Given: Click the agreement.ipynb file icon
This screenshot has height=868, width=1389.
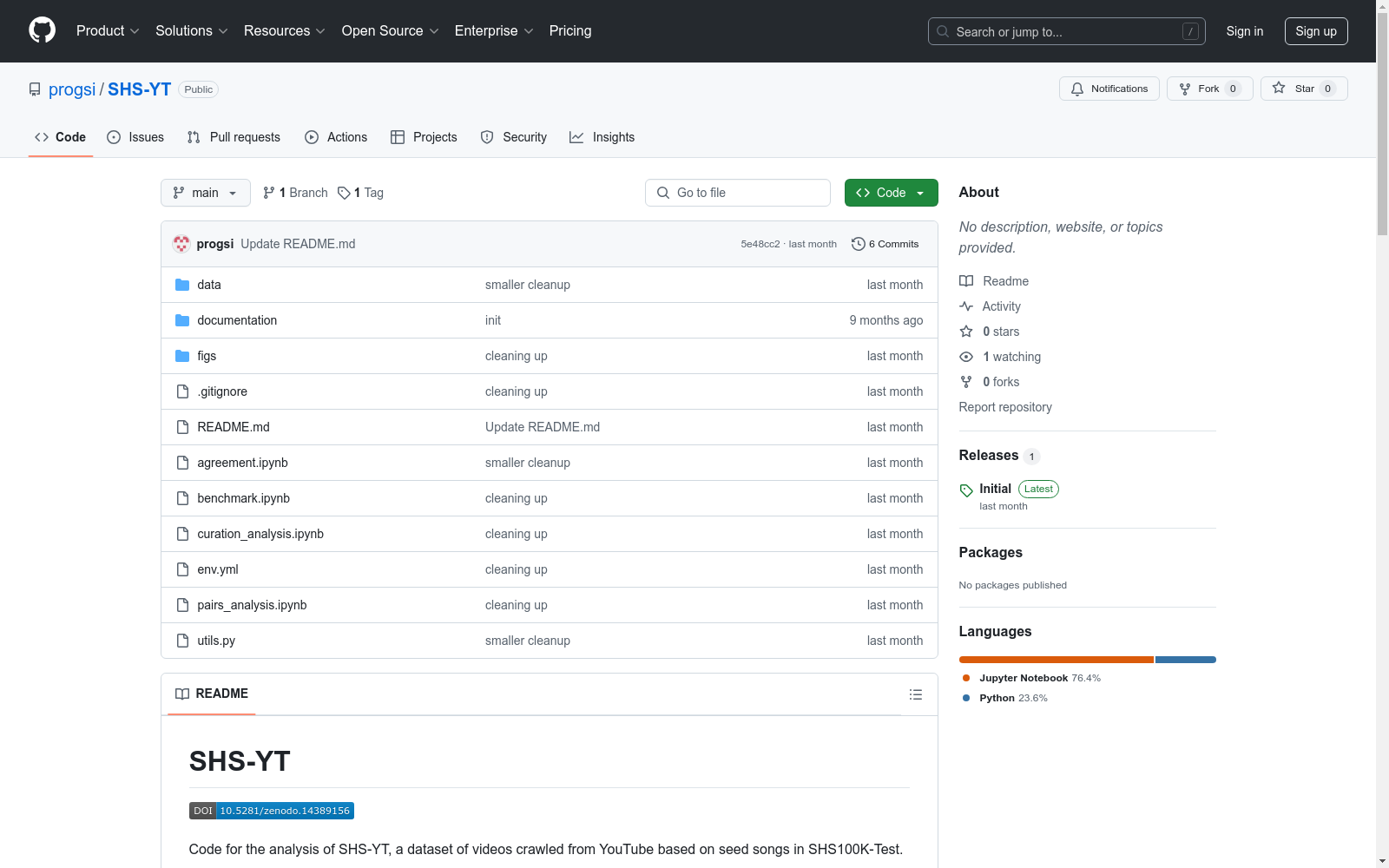Looking at the screenshot, I should tap(182, 463).
